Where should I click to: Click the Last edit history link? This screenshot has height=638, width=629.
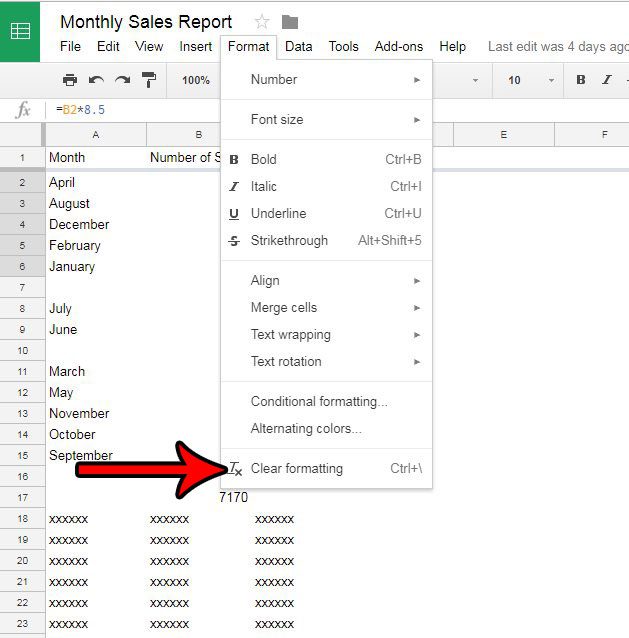pos(557,46)
